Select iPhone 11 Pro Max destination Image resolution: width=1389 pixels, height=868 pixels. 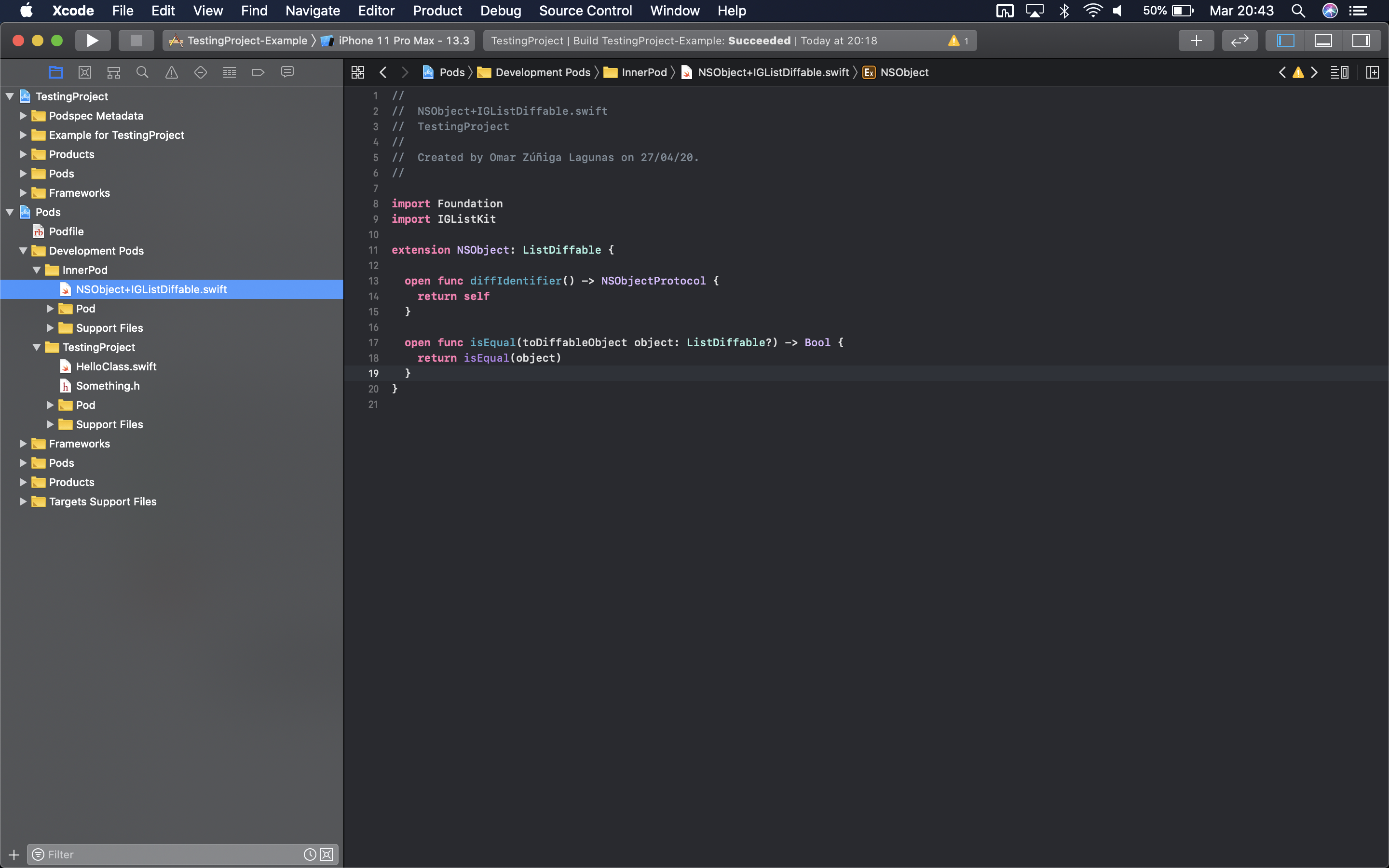point(403,41)
